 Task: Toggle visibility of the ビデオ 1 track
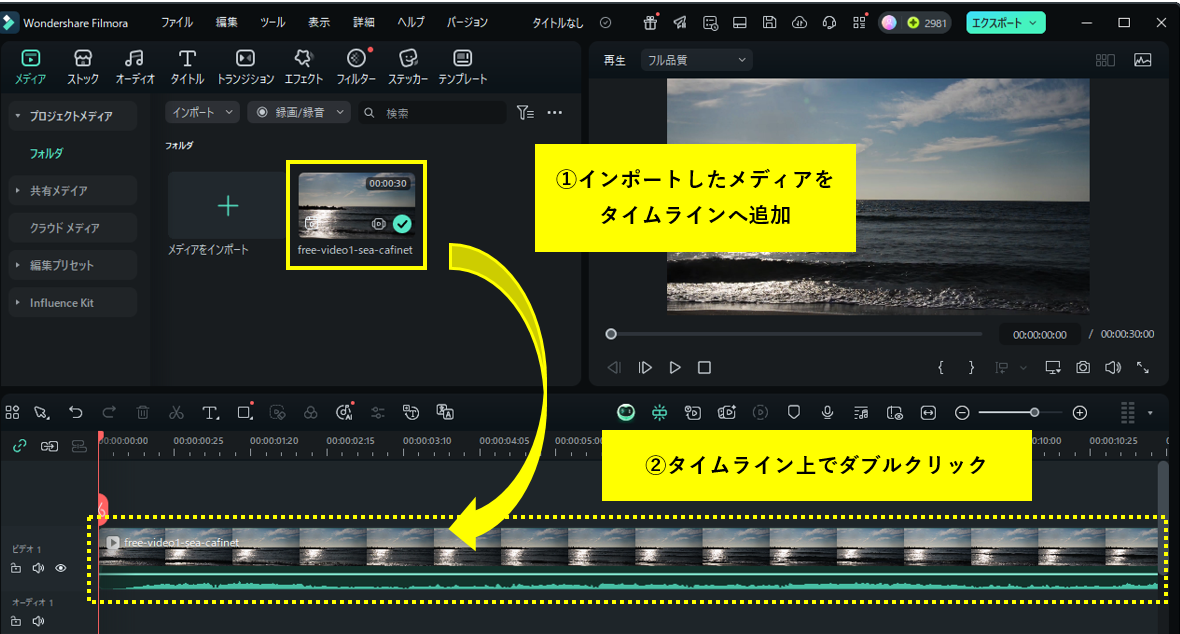[60, 567]
